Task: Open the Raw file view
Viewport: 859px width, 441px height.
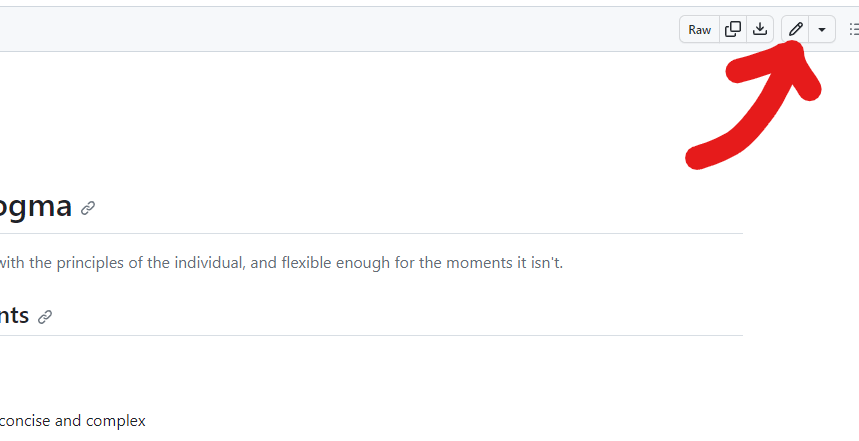Action: pyautogui.click(x=700, y=30)
